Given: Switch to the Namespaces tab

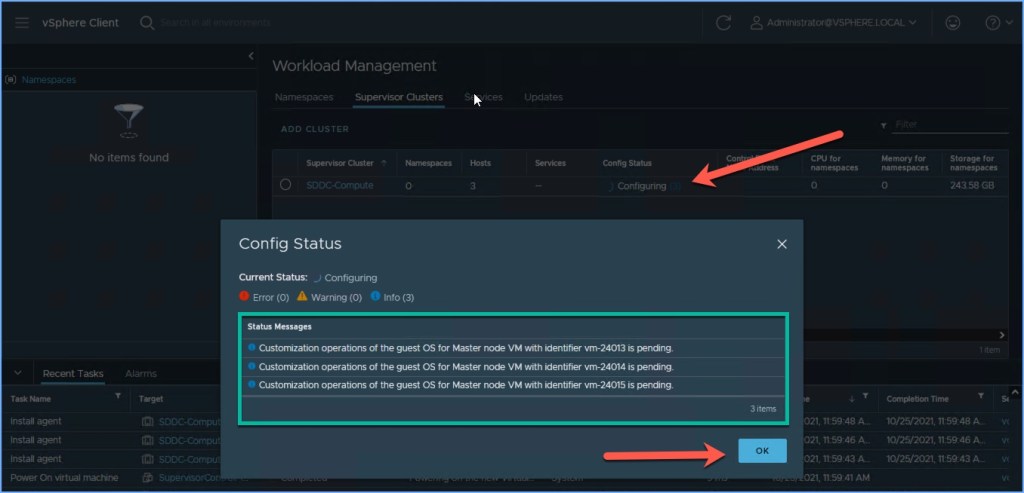Looking at the screenshot, I should click(x=304, y=97).
